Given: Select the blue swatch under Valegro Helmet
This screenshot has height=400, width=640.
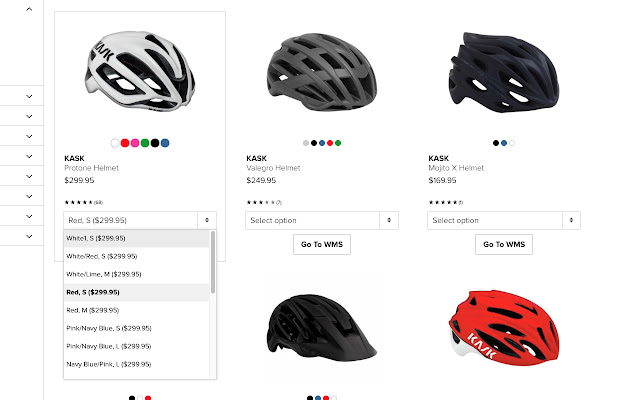Looking at the screenshot, I should pos(322,143).
